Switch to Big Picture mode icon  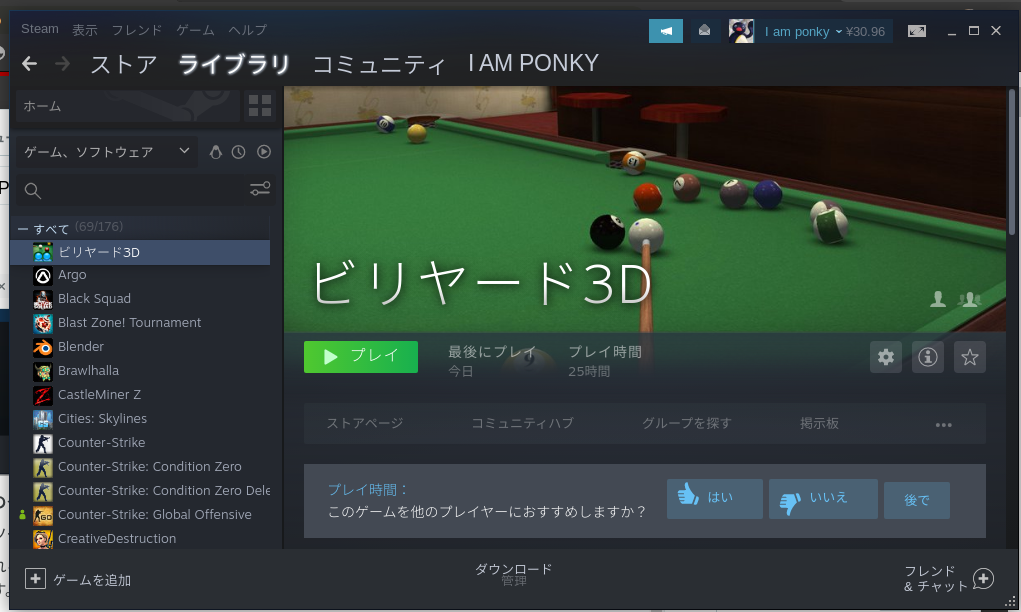(x=917, y=31)
